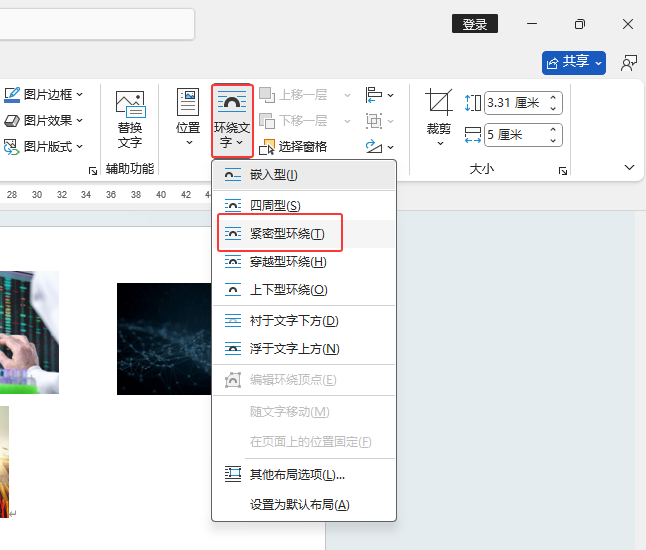Open More Layout Options 其他布局选项(L)...
The width and height of the screenshot is (646, 550).
coord(304,475)
